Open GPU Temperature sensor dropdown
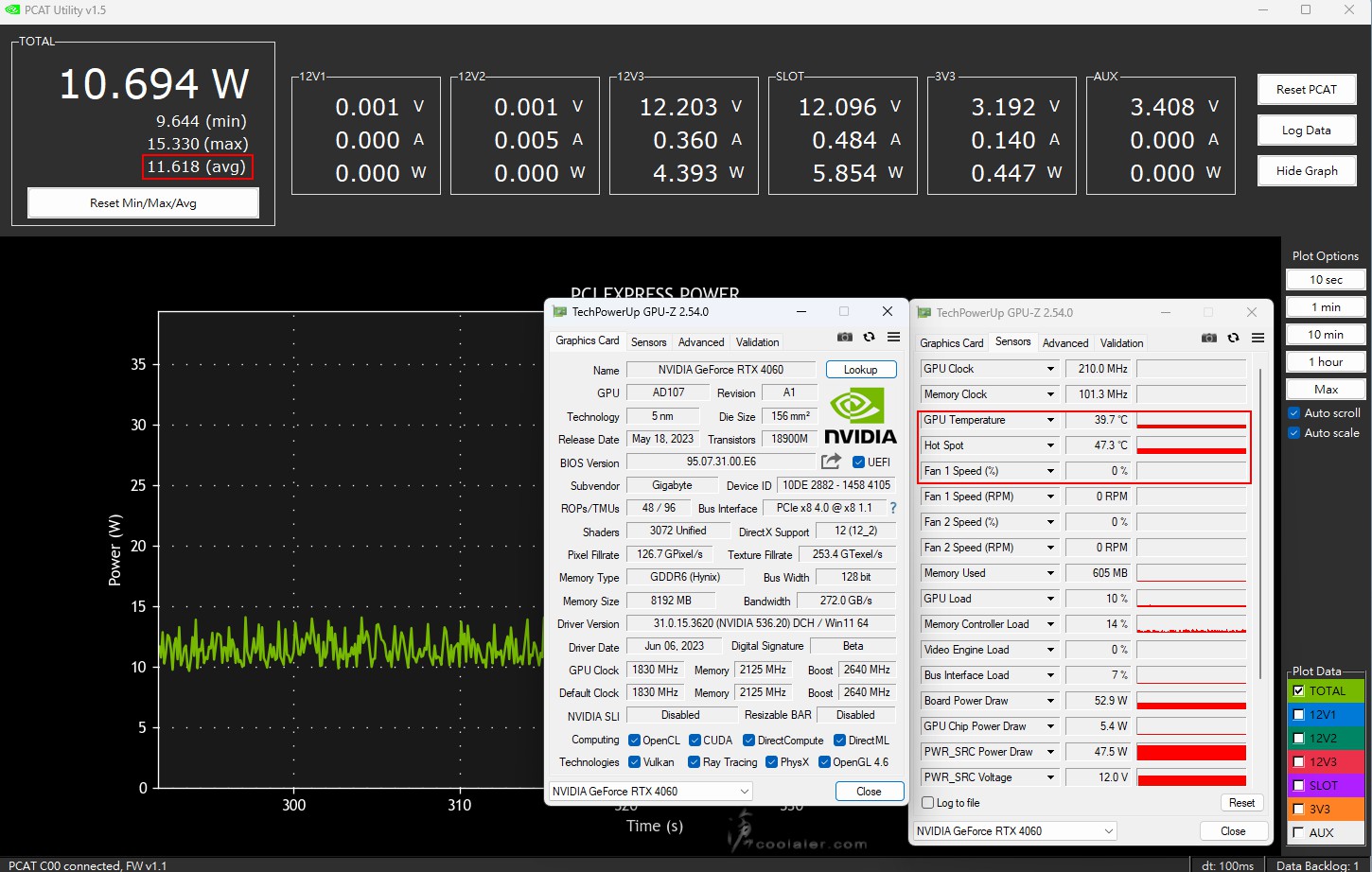The height and width of the screenshot is (872, 1372). coord(1050,420)
